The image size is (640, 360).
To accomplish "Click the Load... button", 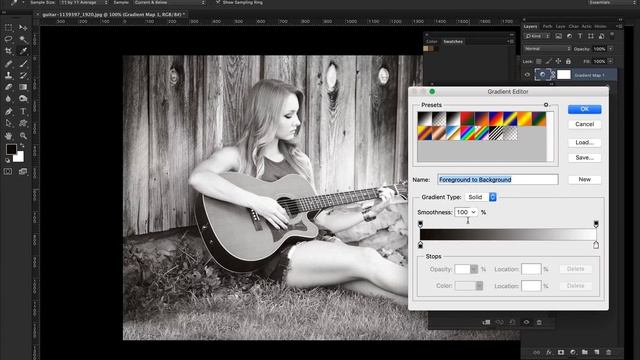I will click(584, 142).
